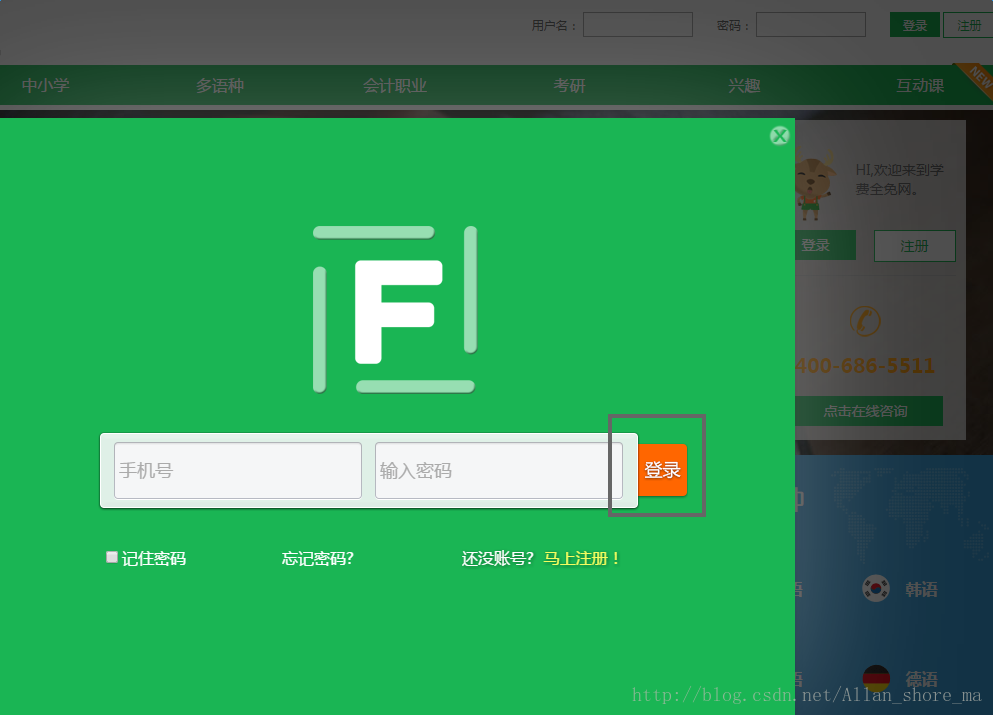Open the 德语 language link
The width and height of the screenshot is (993, 715).
click(x=921, y=679)
